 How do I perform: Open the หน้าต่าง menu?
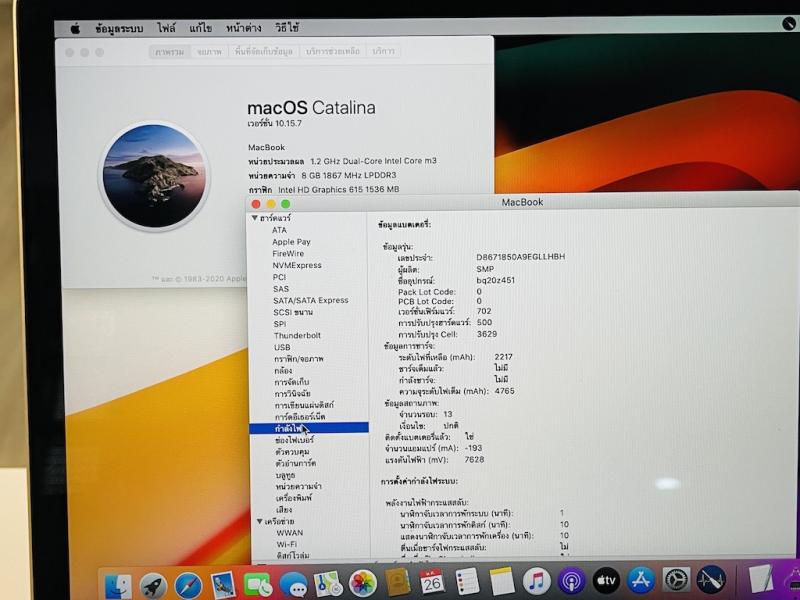click(x=244, y=28)
